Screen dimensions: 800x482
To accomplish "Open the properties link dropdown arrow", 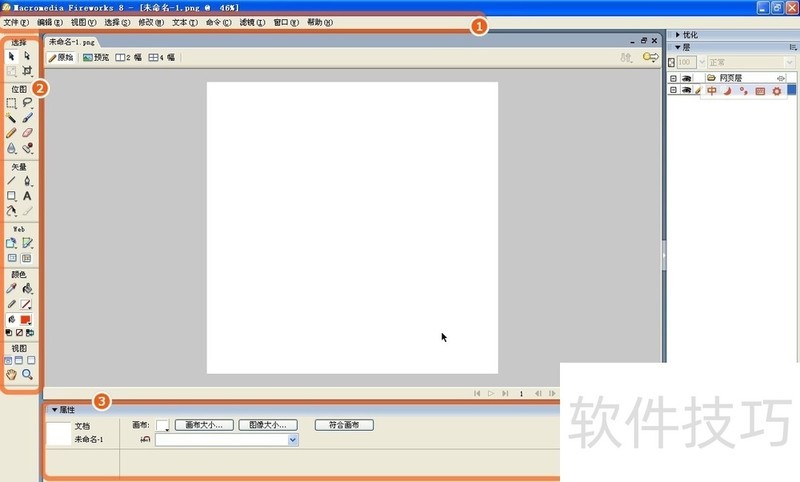I will click(x=293, y=440).
